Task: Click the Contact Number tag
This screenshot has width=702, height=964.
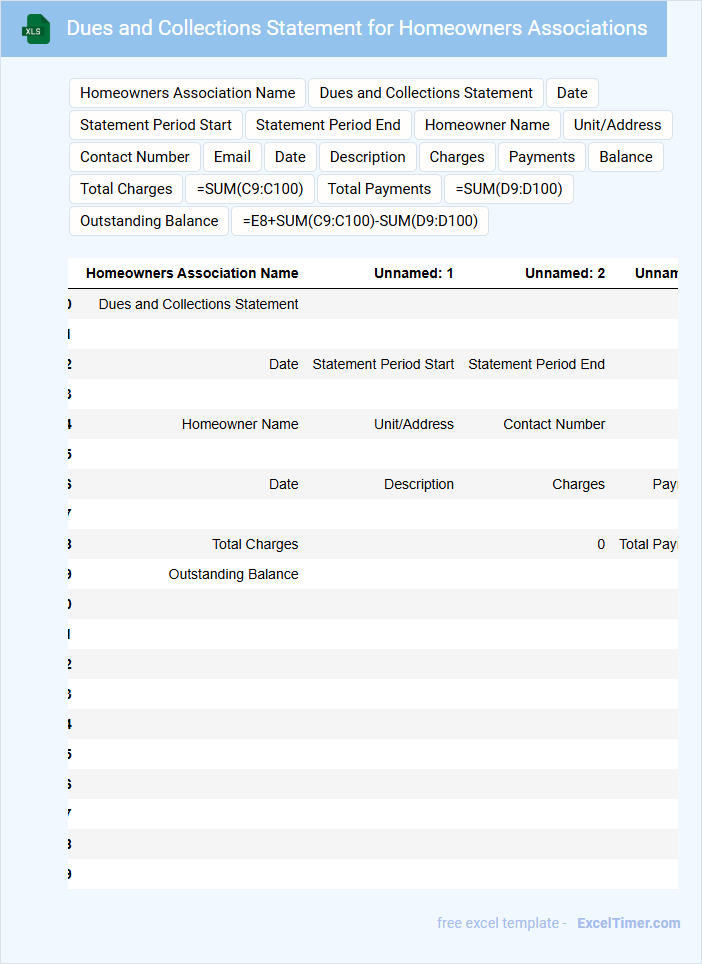Action: coord(135,157)
